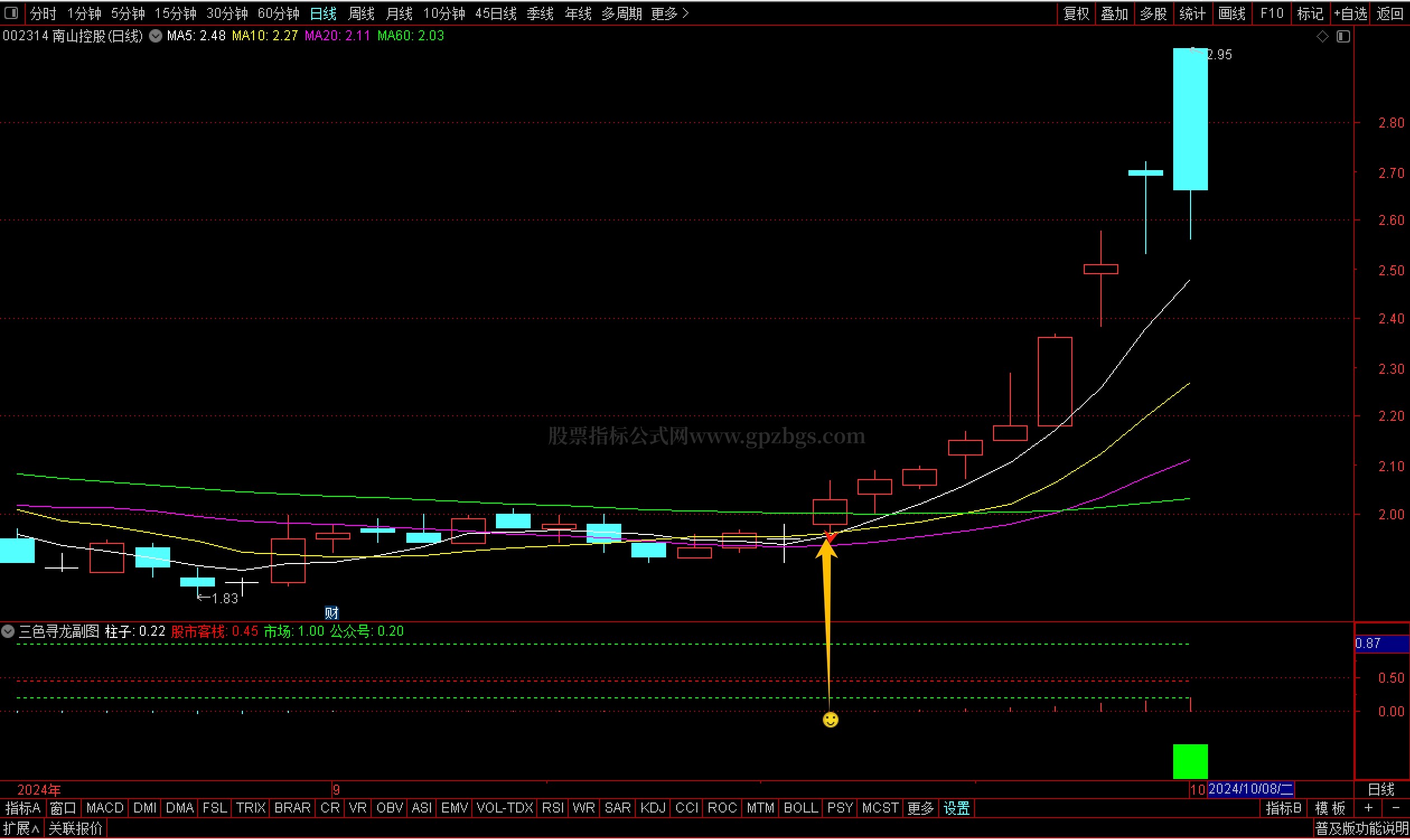Apply the TRIX indicator
This screenshot has height=840, width=1410.
pyautogui.click(x=250, y=808)
